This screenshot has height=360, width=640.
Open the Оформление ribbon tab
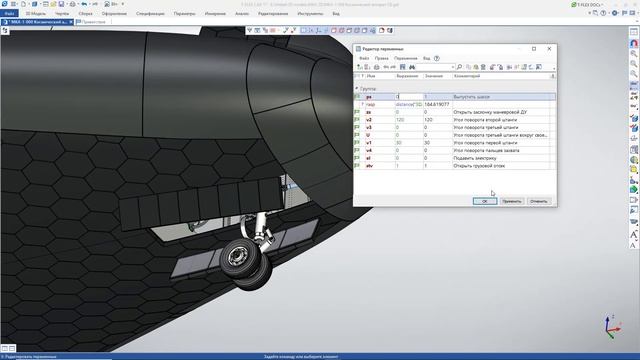pyautogui.click(x=114, y=13)
